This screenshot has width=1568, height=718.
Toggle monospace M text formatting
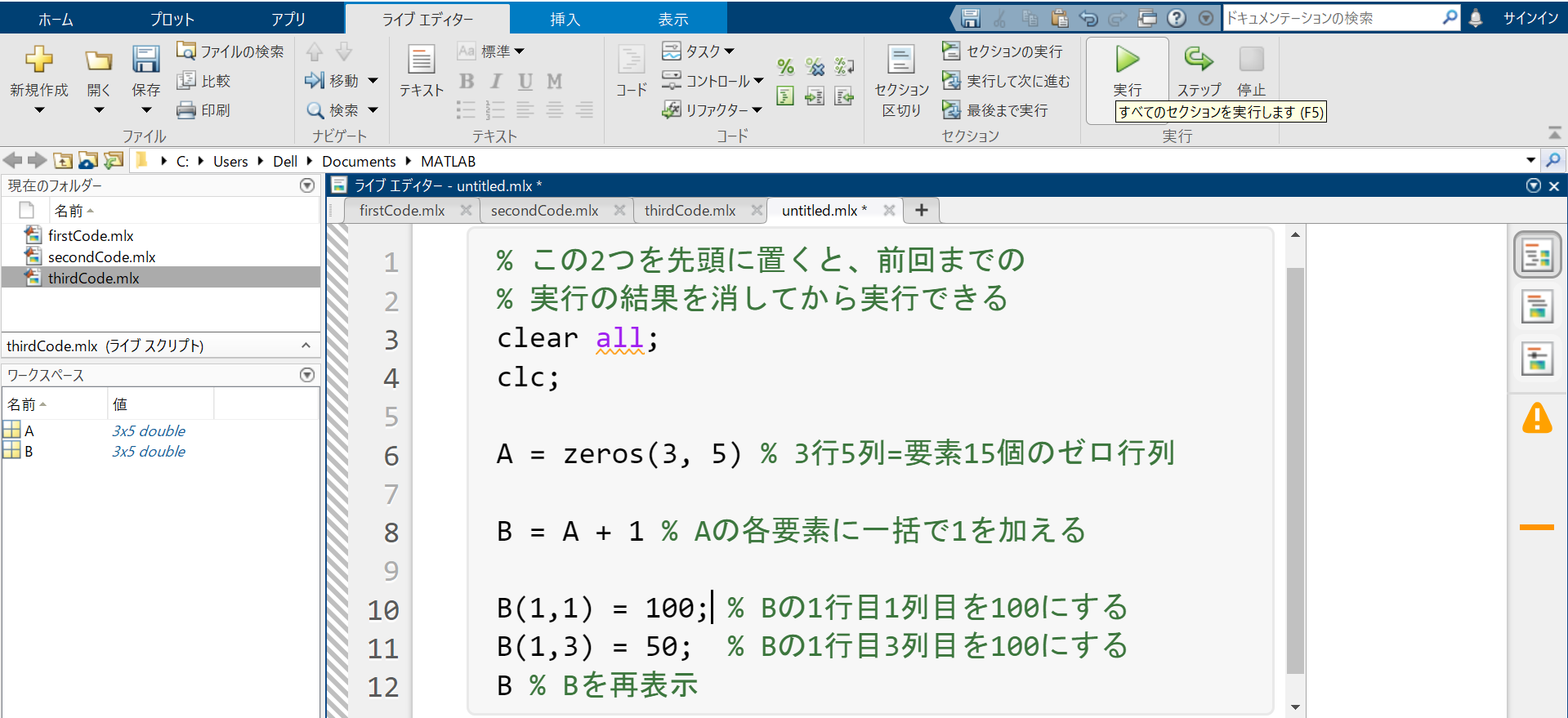(555, 81)
